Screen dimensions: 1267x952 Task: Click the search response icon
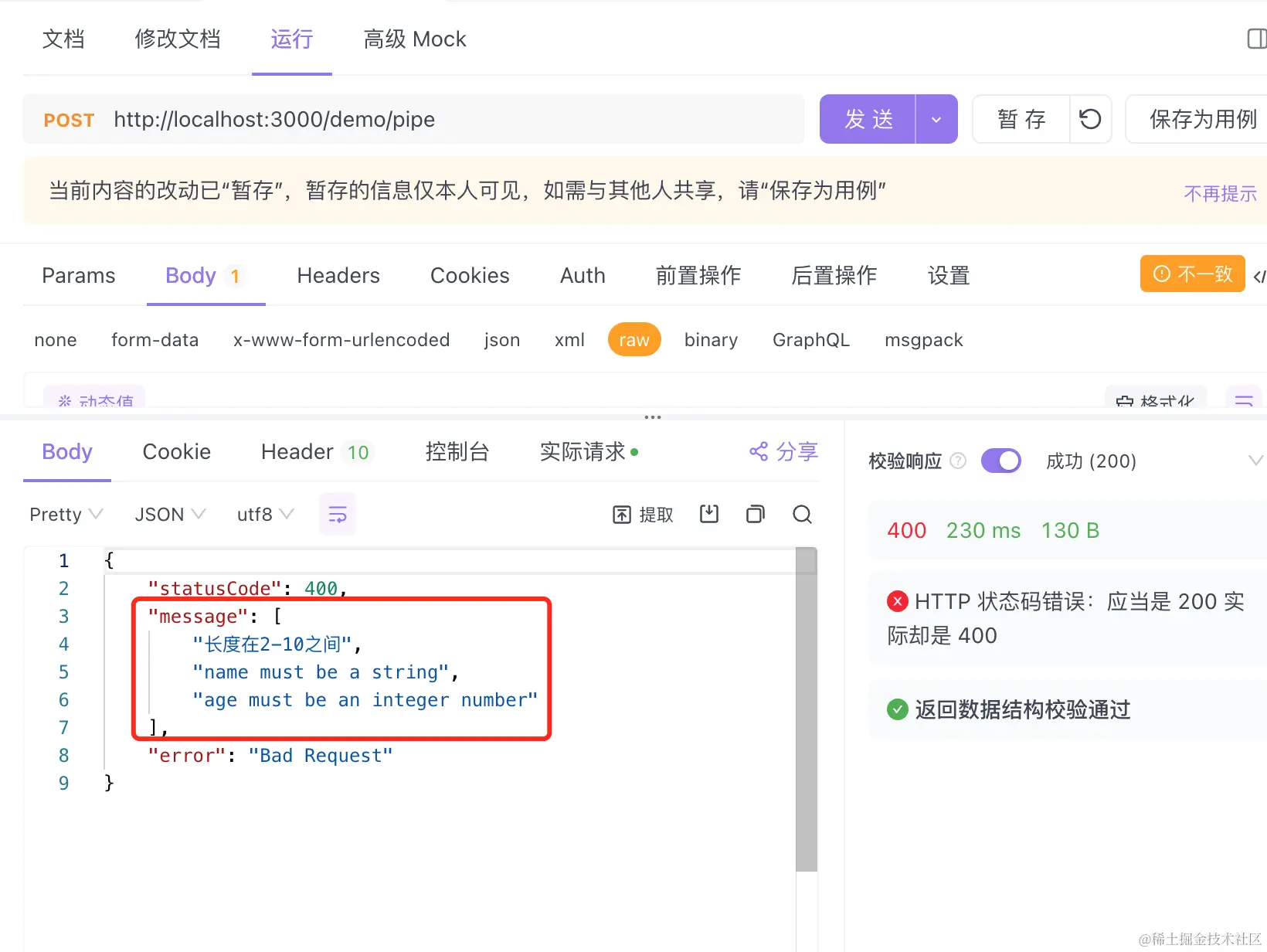coord(802,514)
